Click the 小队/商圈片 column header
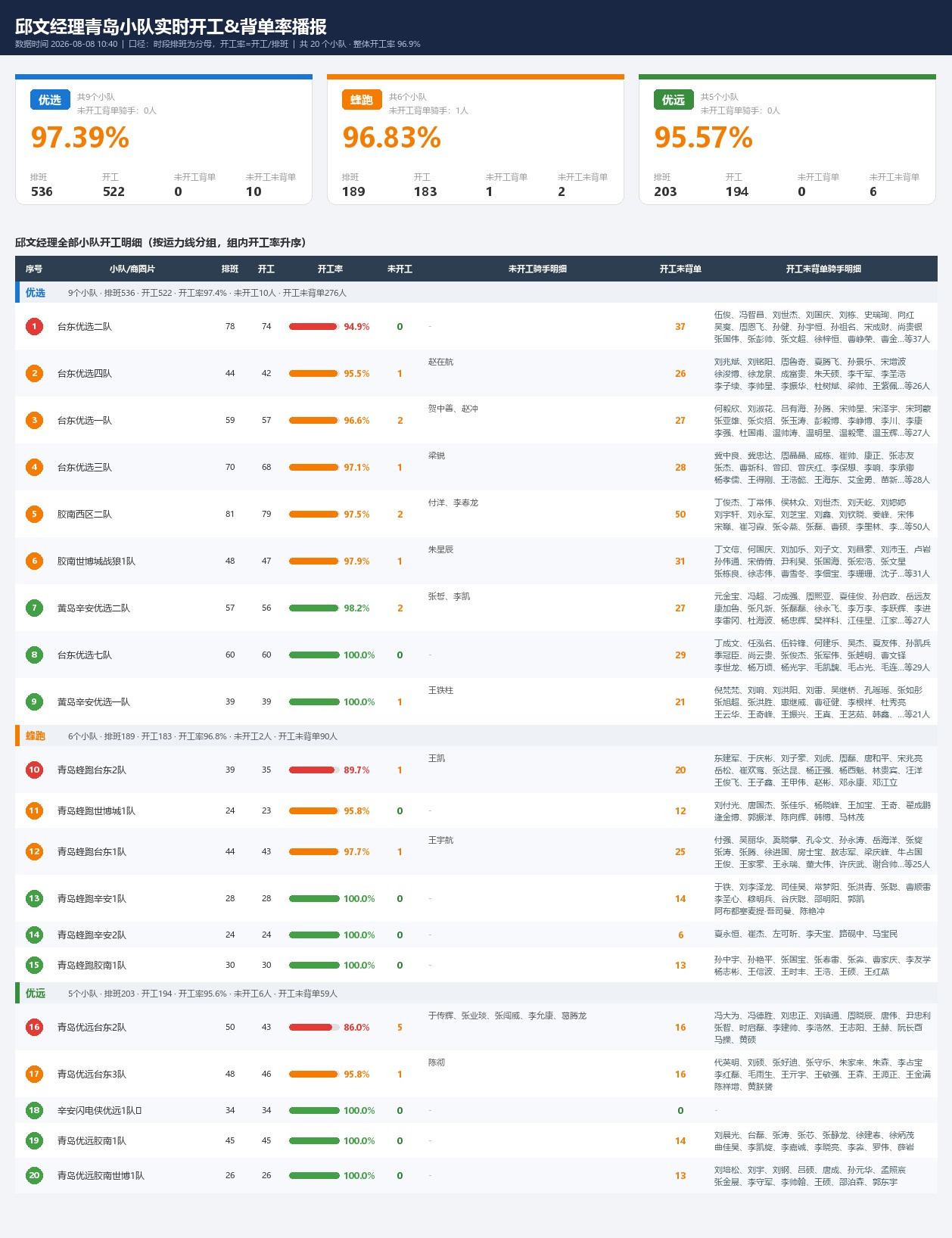The height and width of the screenshot is (1238, 952). tap(132, 269)
